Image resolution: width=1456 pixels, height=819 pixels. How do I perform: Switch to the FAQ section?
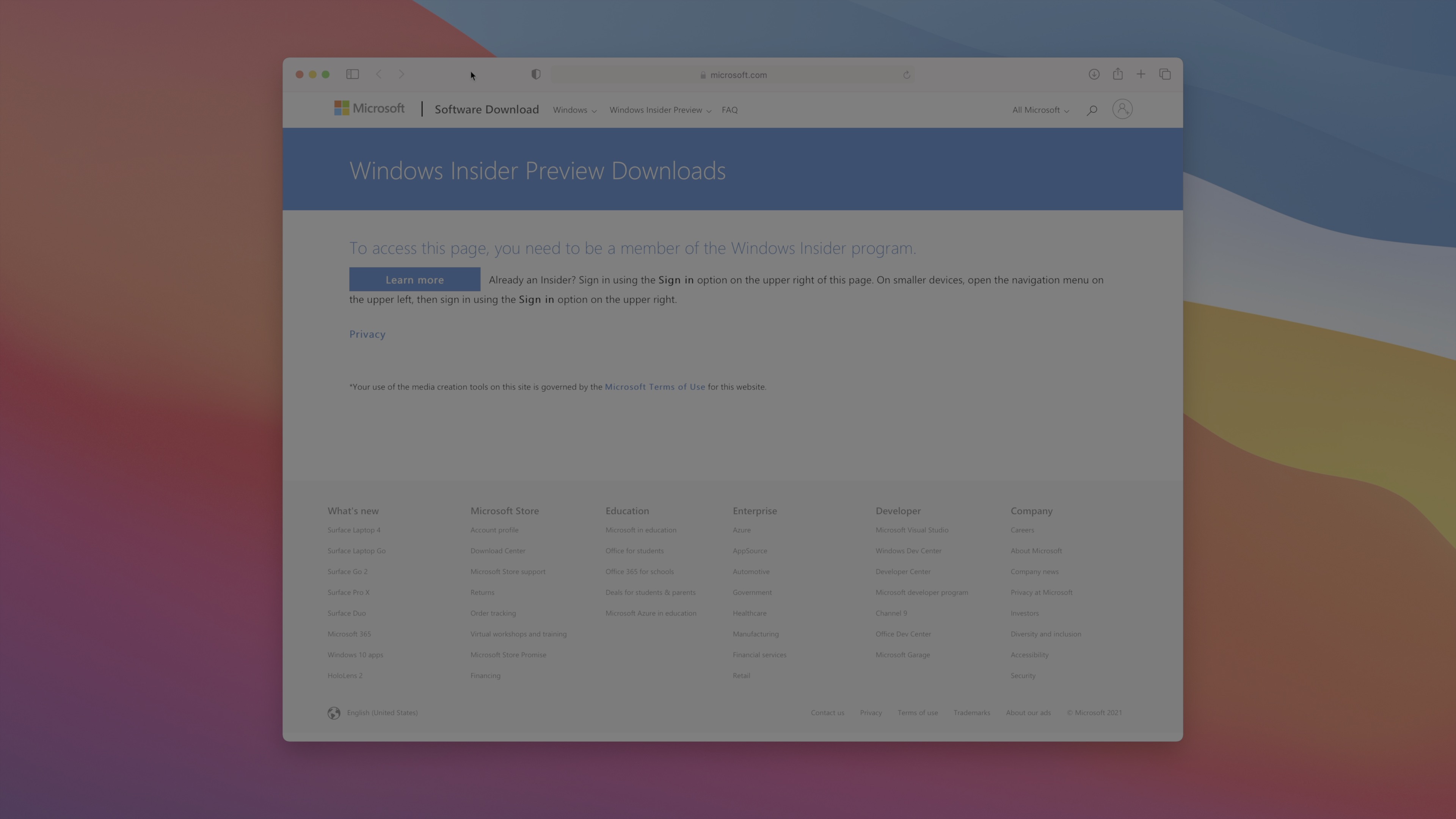[729, 110]
